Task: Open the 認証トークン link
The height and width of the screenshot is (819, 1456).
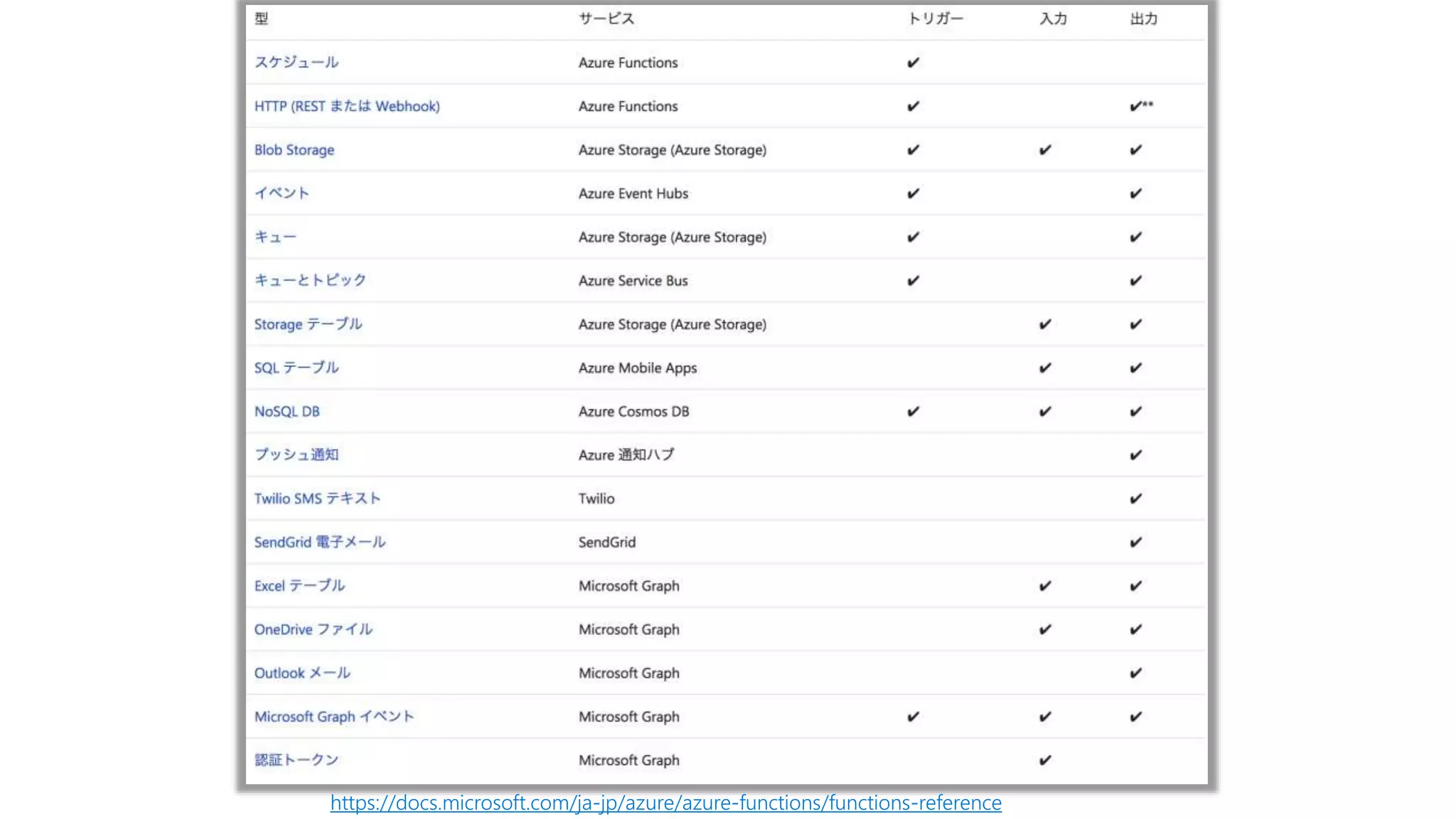Action: (296, 760)
